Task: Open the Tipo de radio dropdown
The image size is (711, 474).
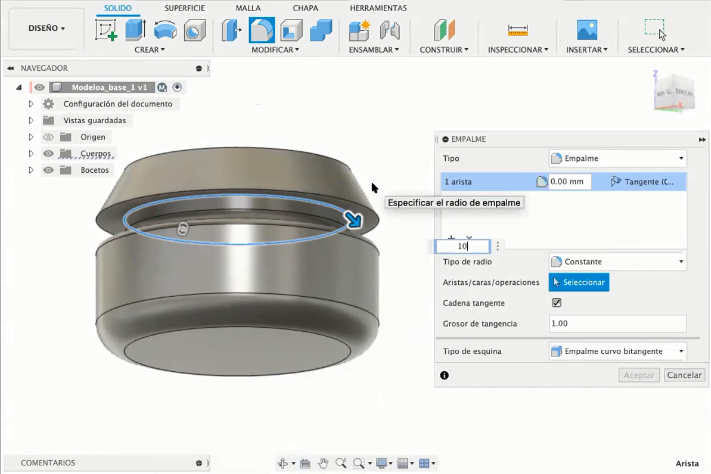Action: coord(617,262)
